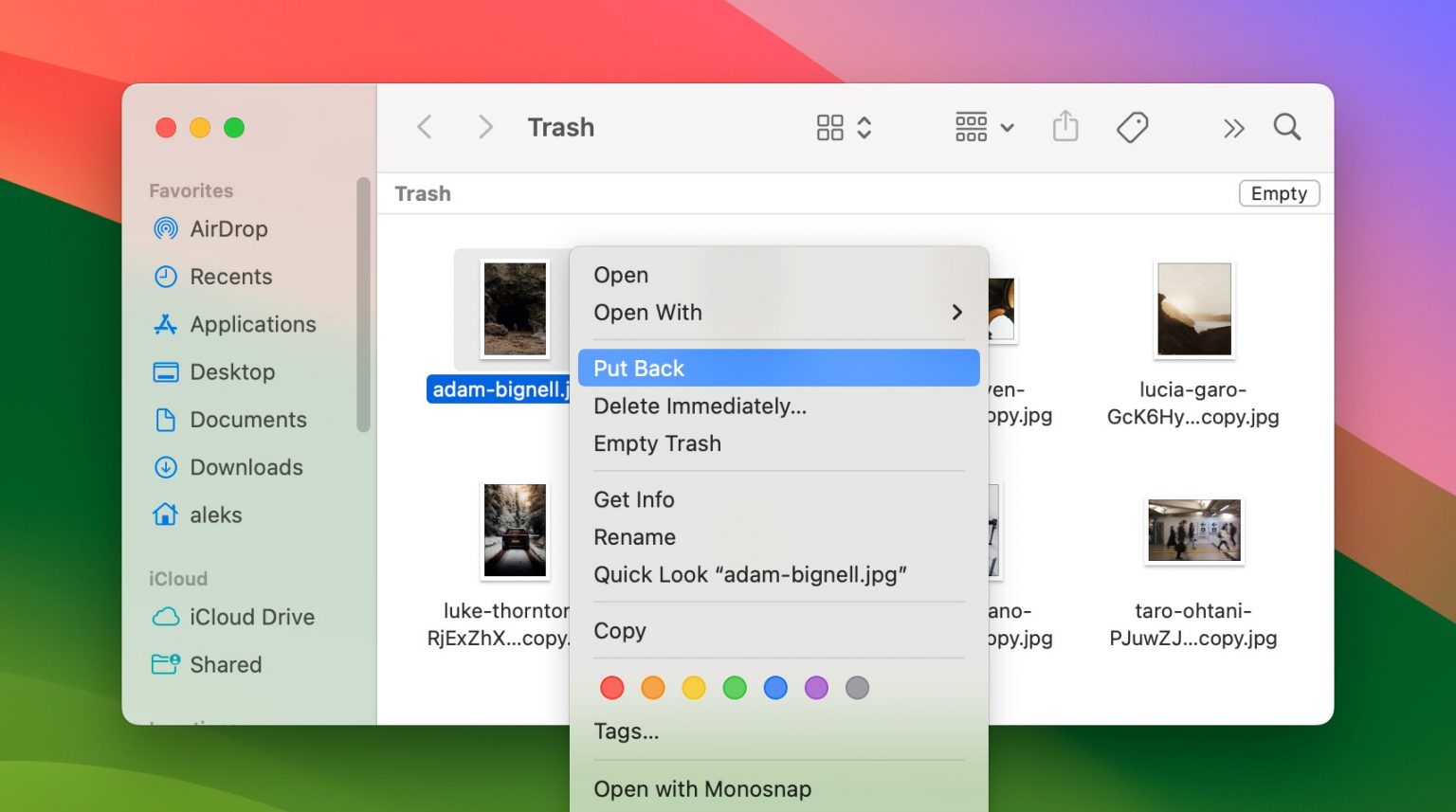Click the back navigation arrow

pyautogui.click(x=424, y=126)
